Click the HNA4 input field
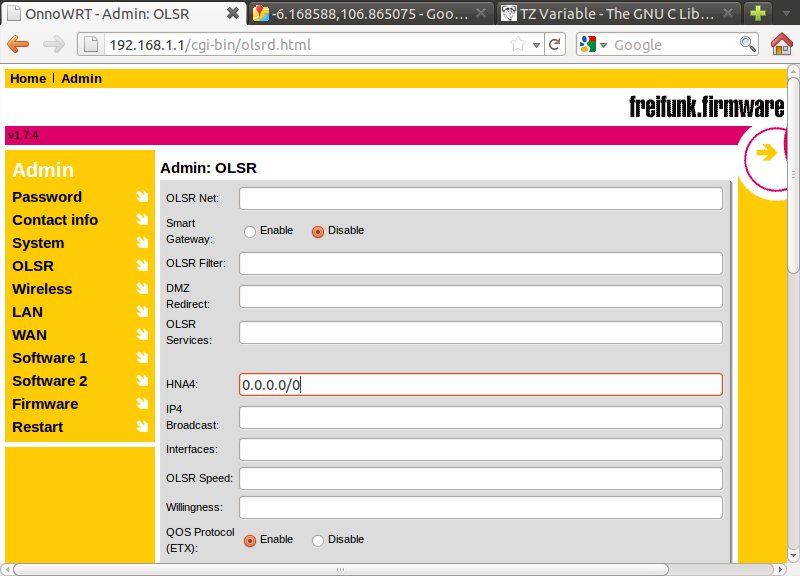The height and width of the screenshot is (576, 800). 480,384
